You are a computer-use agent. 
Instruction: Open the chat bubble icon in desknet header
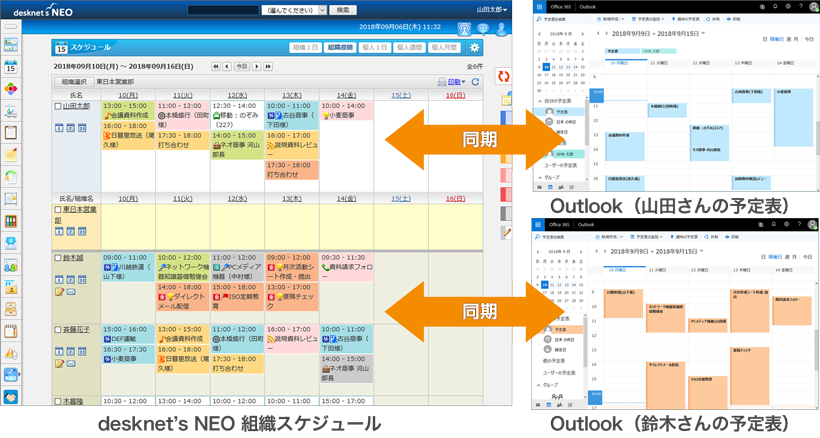[x=483, y=29]
